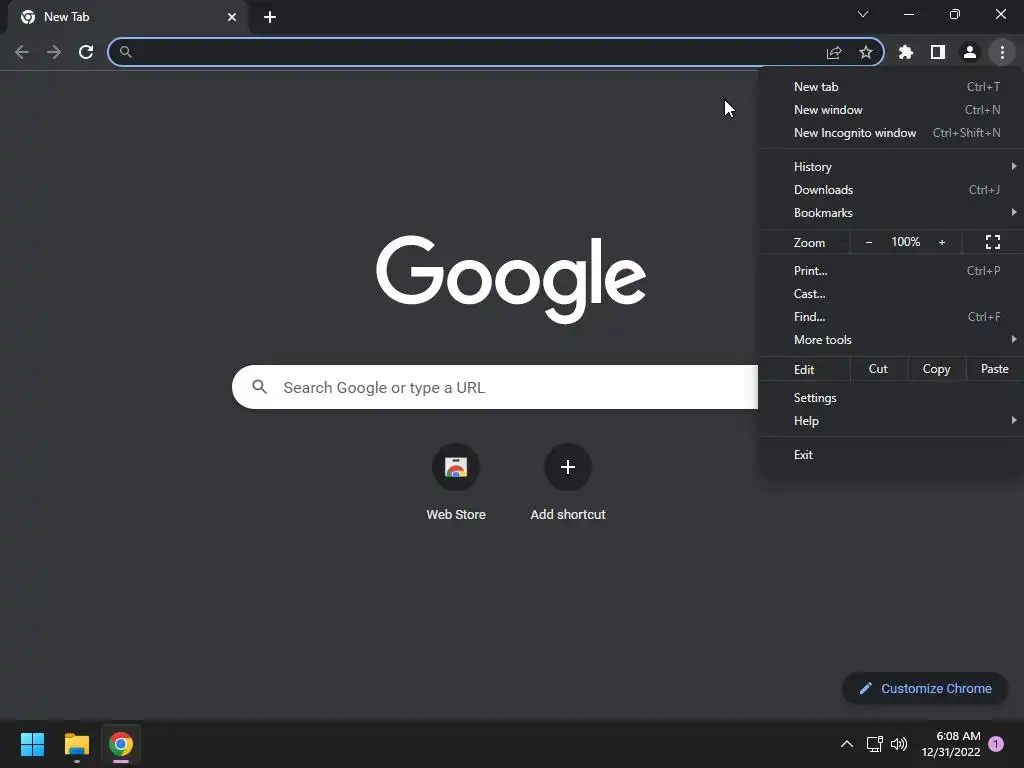Click the 100% zoom value
1024x768 pixels.
pyautogui.click(x=906, y=242)
